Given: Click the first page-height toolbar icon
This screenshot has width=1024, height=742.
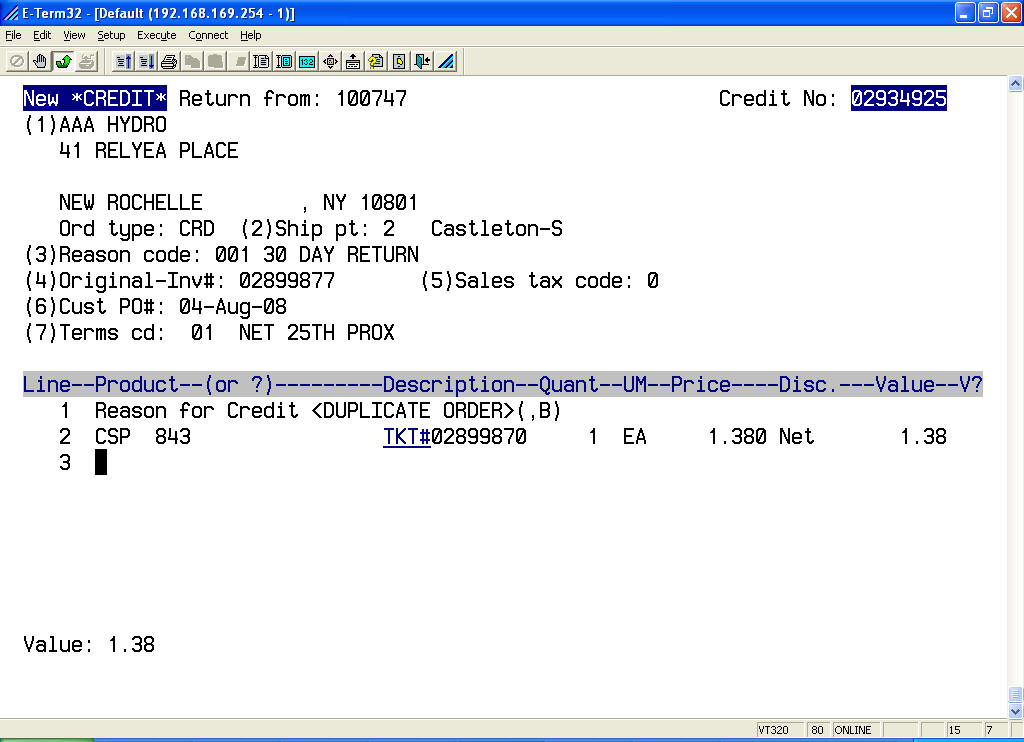Looking at the screenshot, I should [x=261, y=61].
